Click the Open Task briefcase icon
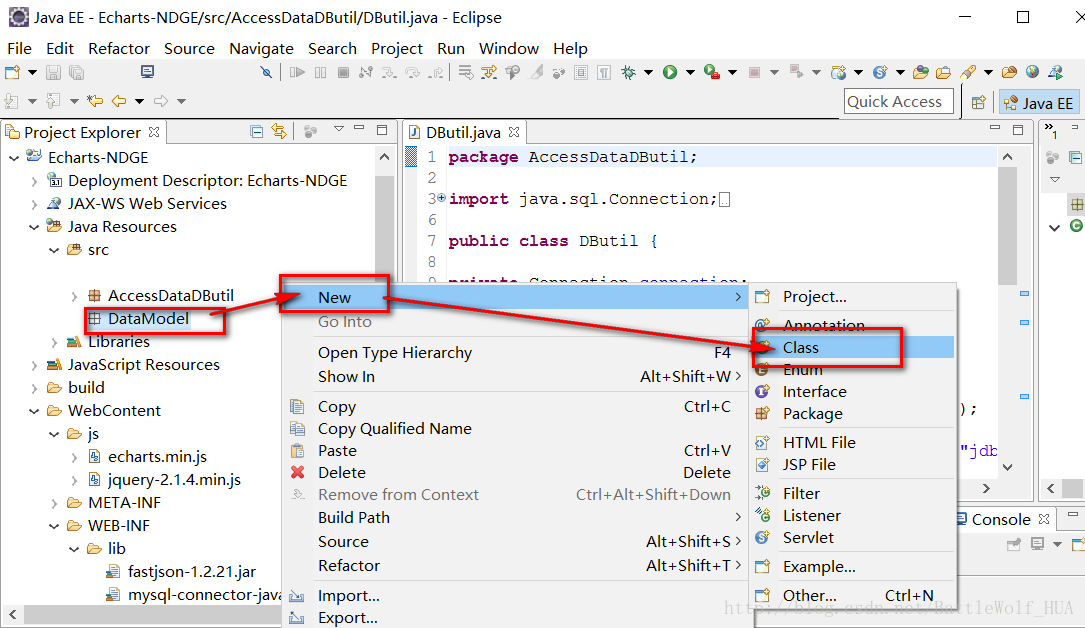The image size is (1085, 628). point(943,72)
